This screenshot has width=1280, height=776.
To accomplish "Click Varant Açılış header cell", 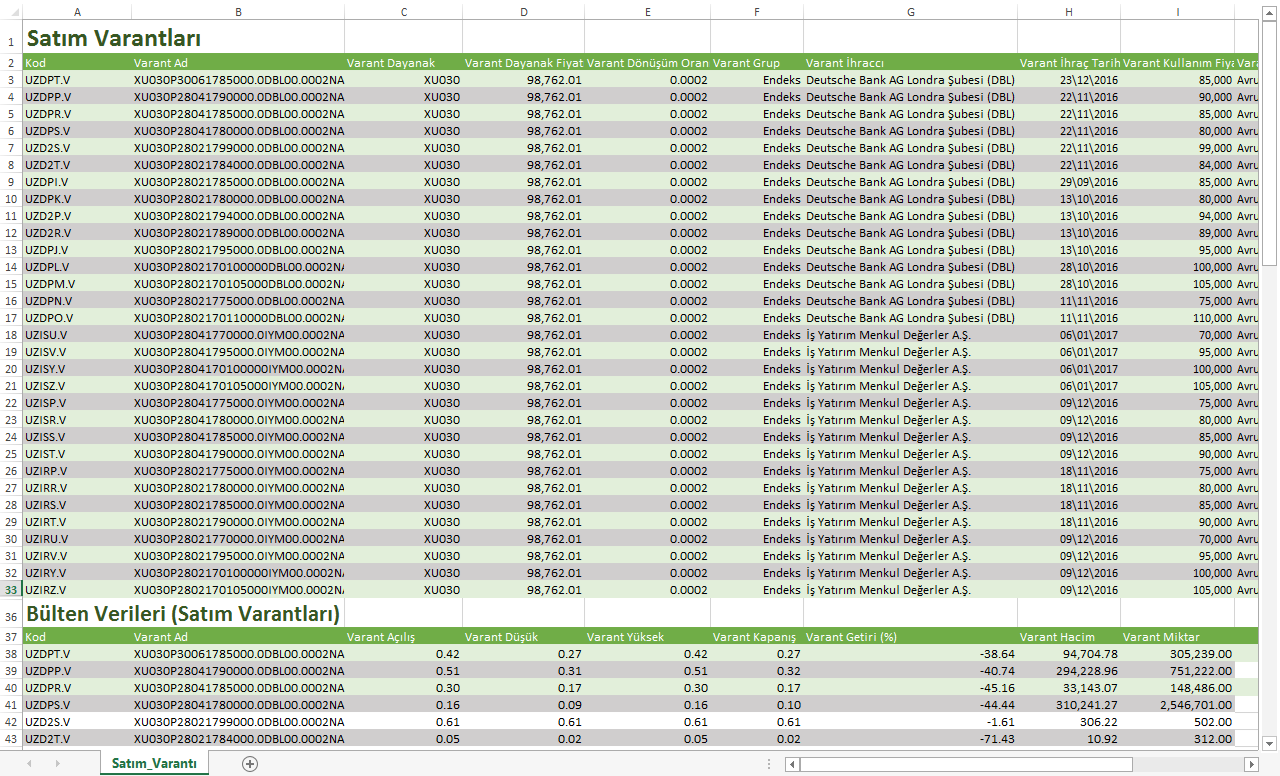I will (x=403, y=637).
